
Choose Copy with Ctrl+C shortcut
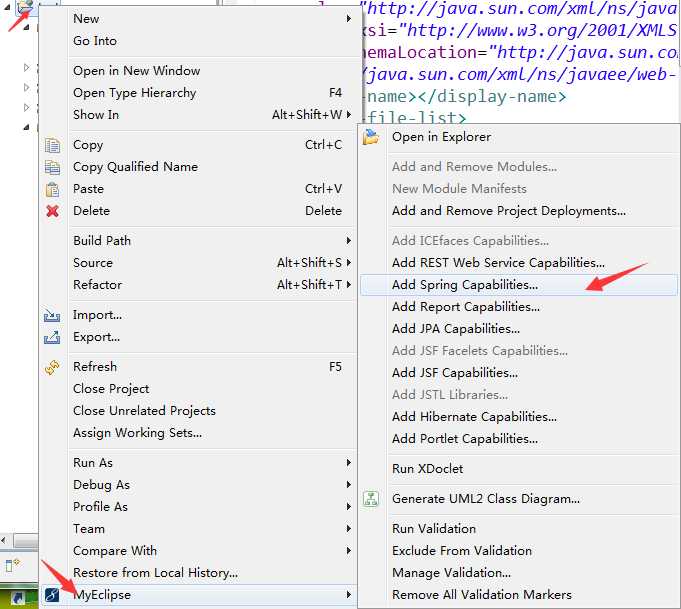pos(198,145)
